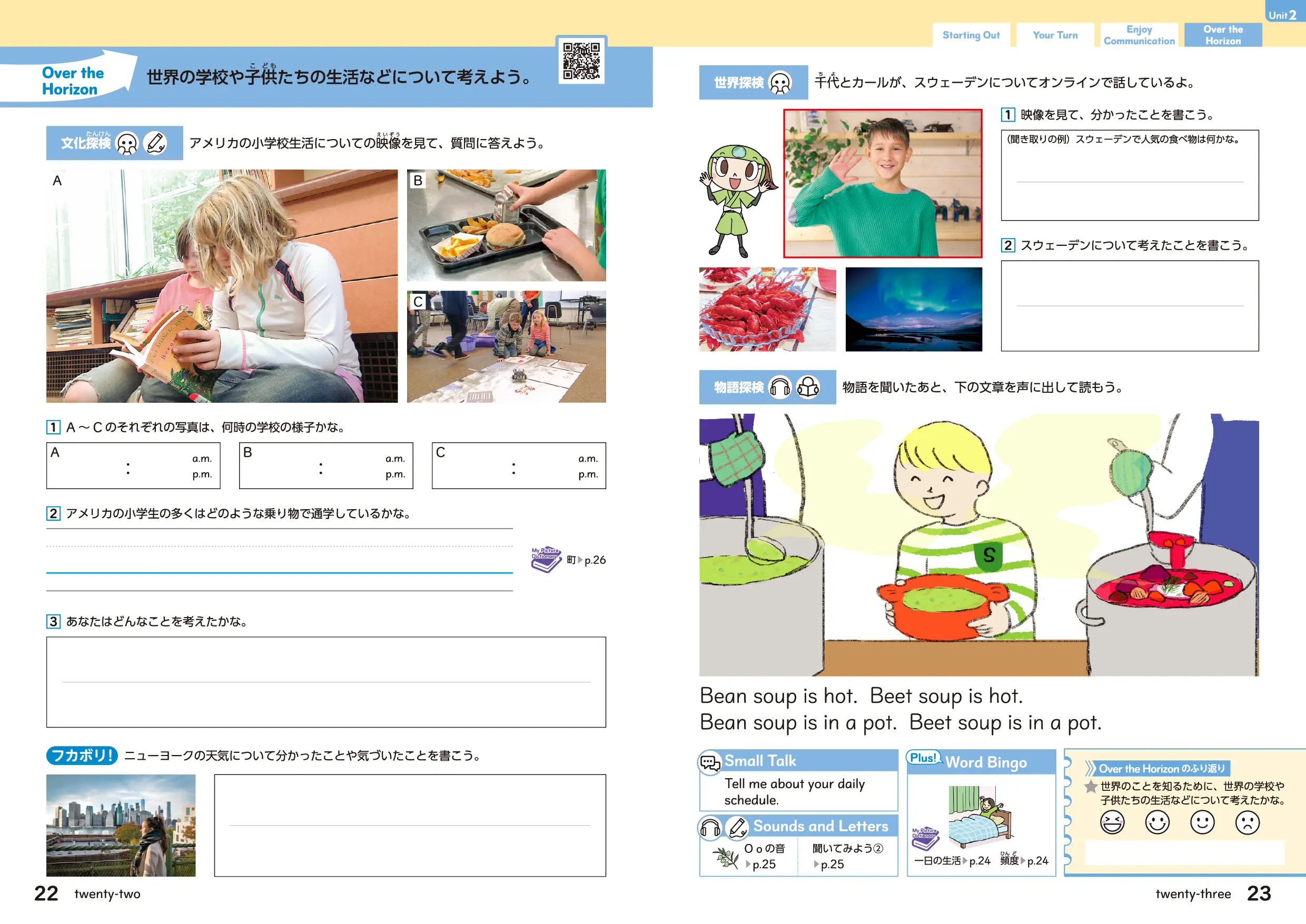Viewport: 1306px width, 924px height.
Task: Click the pencil icon next to 文化探検
Action: tap(155, 143)
